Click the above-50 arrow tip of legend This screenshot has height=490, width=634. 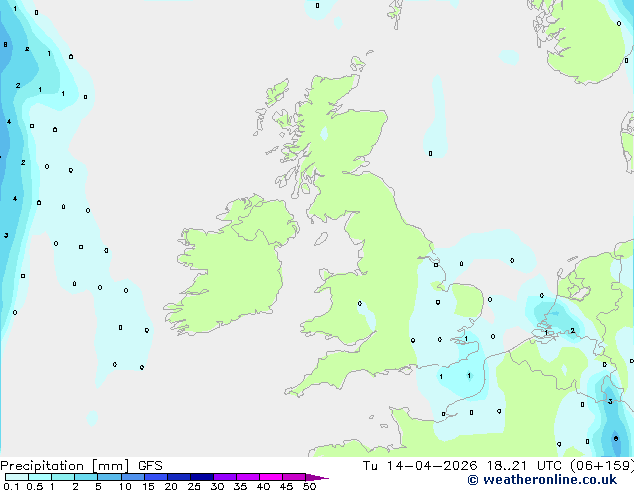(x=317, y=477)
